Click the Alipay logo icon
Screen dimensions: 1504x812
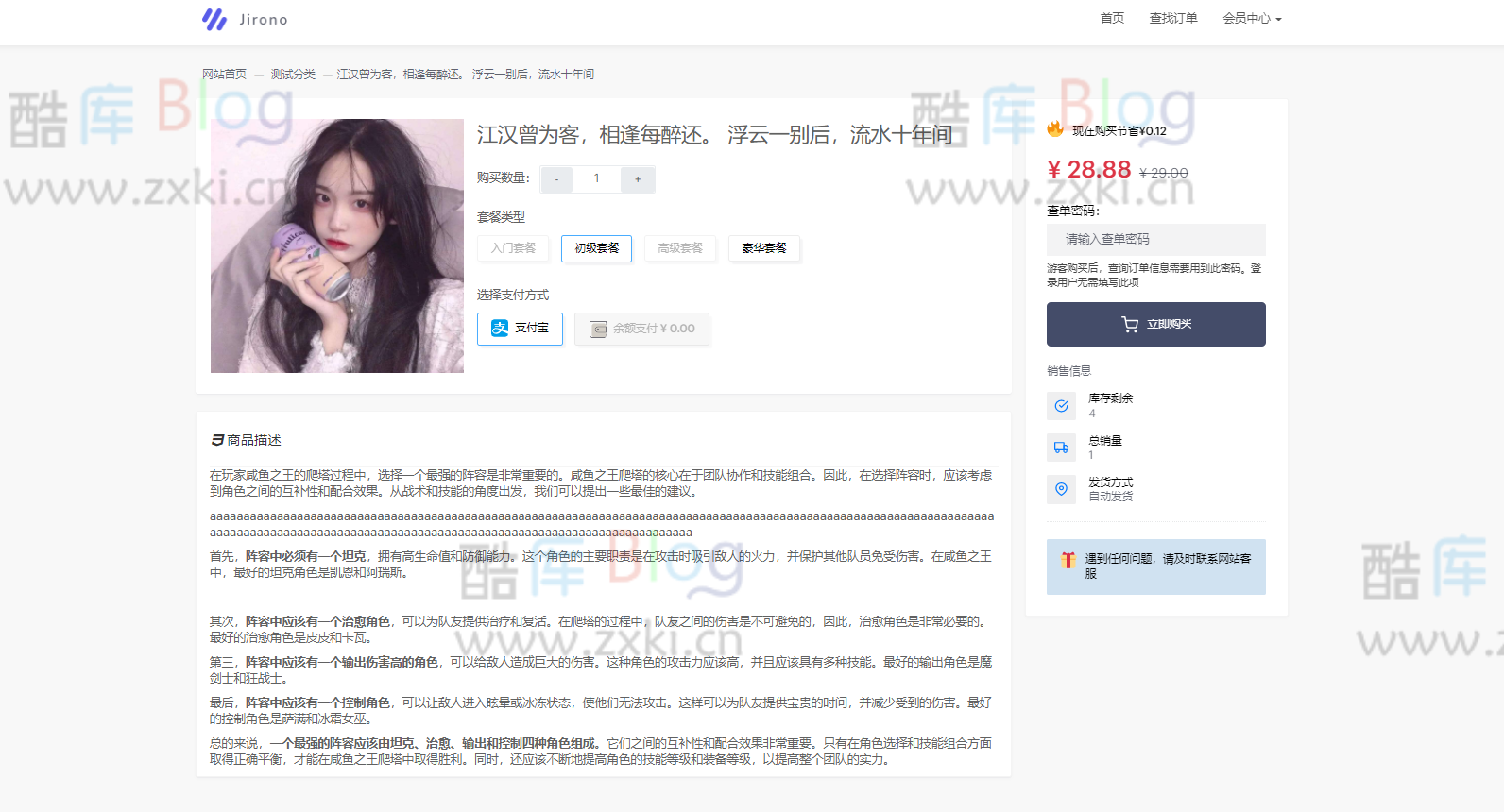(x=500, y=329)
